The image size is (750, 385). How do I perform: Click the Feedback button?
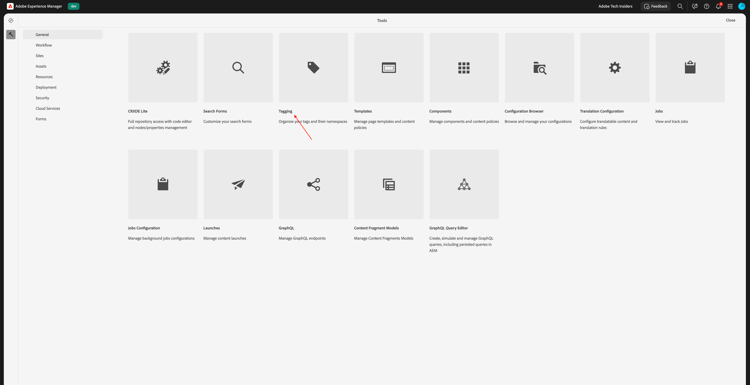[656, 6]
